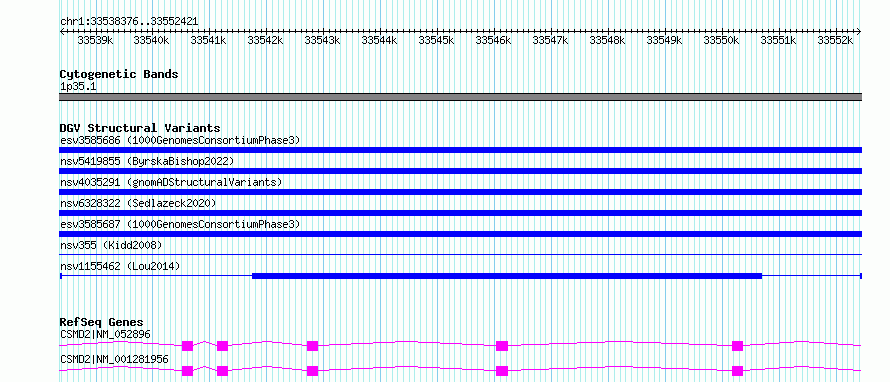This screenshot has width=890, height=382.
Task: Click NM_052896 exon just left of 33543k
Action: (x=312, y=346)
